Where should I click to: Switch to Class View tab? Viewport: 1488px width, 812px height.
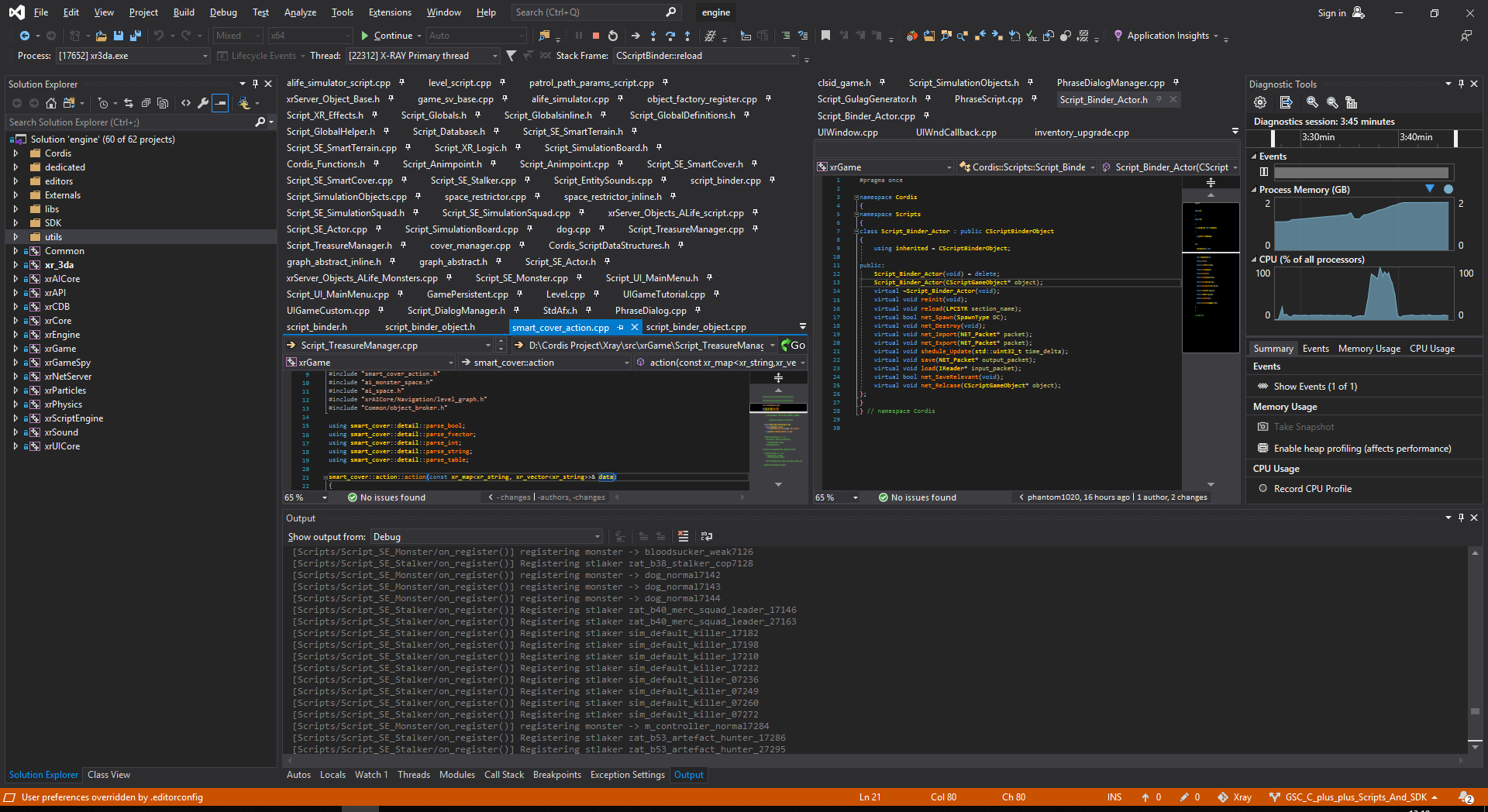(108, 775)
